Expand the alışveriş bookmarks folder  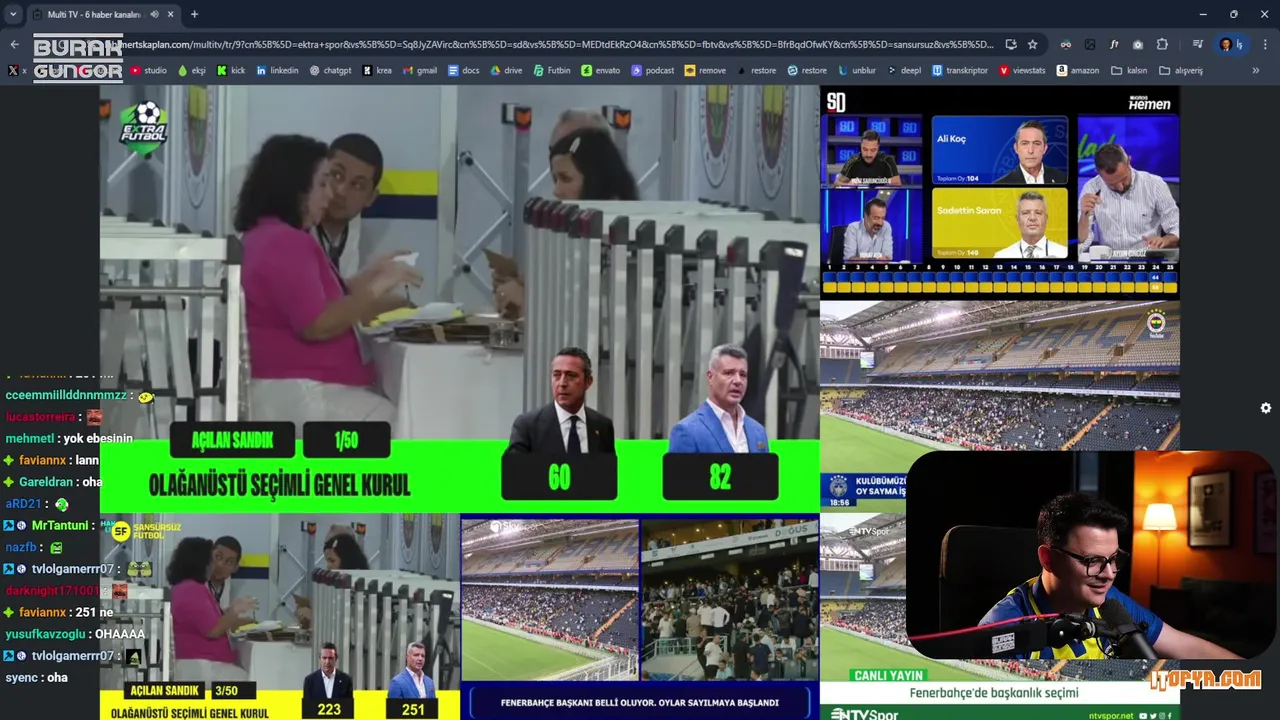[x=1181, y=71]
